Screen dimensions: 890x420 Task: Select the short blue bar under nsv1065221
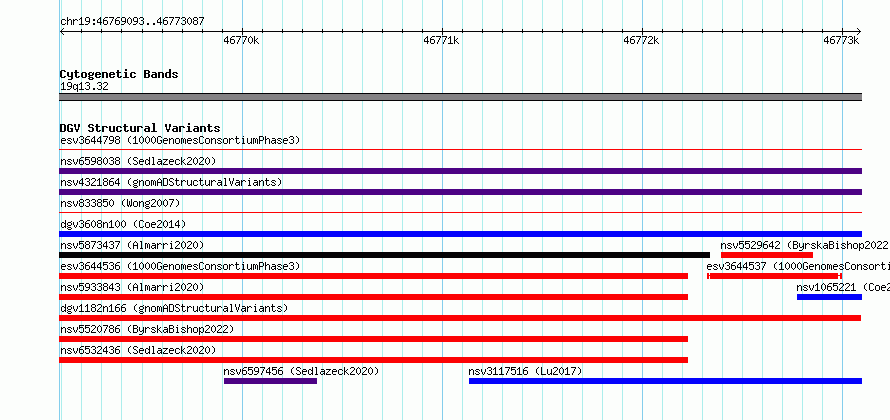click(829, 297)
